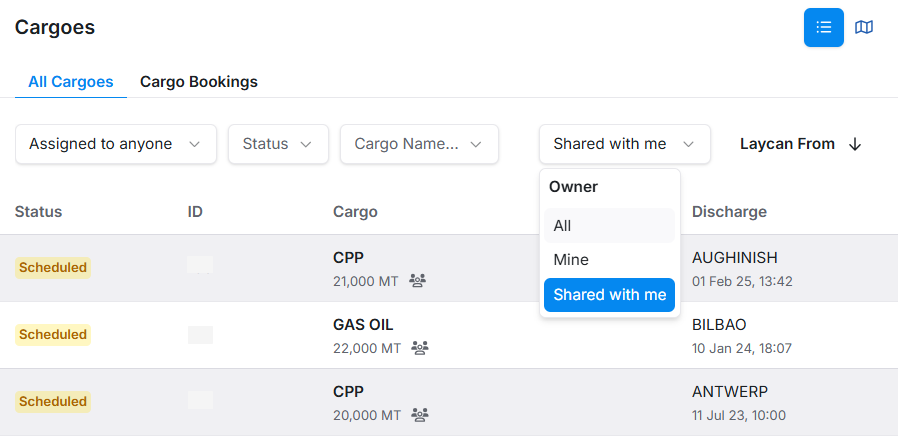This screenshot has height=445, width=898.
Task: Click shared-users icon on CPP 21,000 MT row
Action: (418, 281)
